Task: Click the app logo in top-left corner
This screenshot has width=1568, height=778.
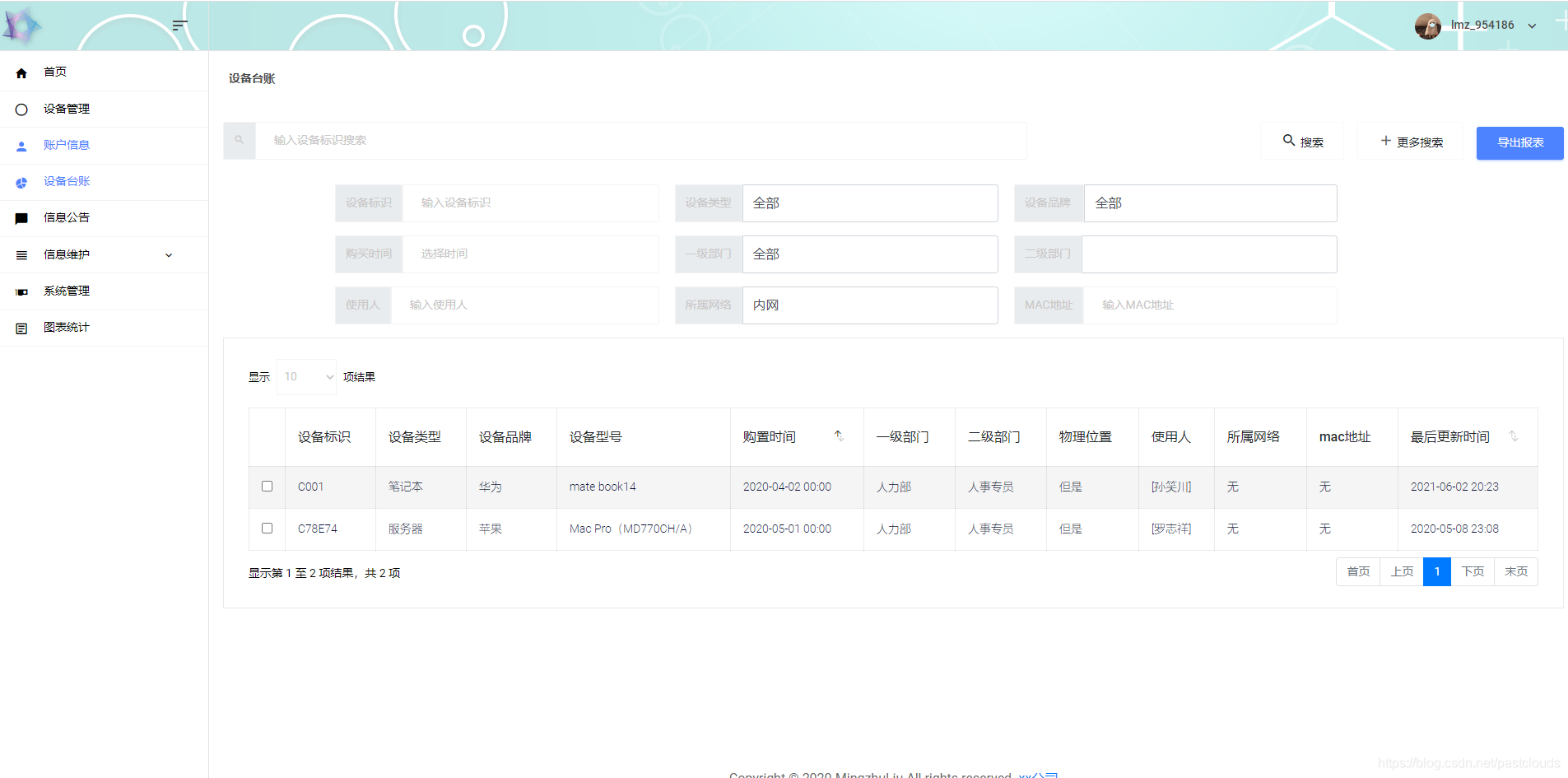Action: click(x=22, y=26)
